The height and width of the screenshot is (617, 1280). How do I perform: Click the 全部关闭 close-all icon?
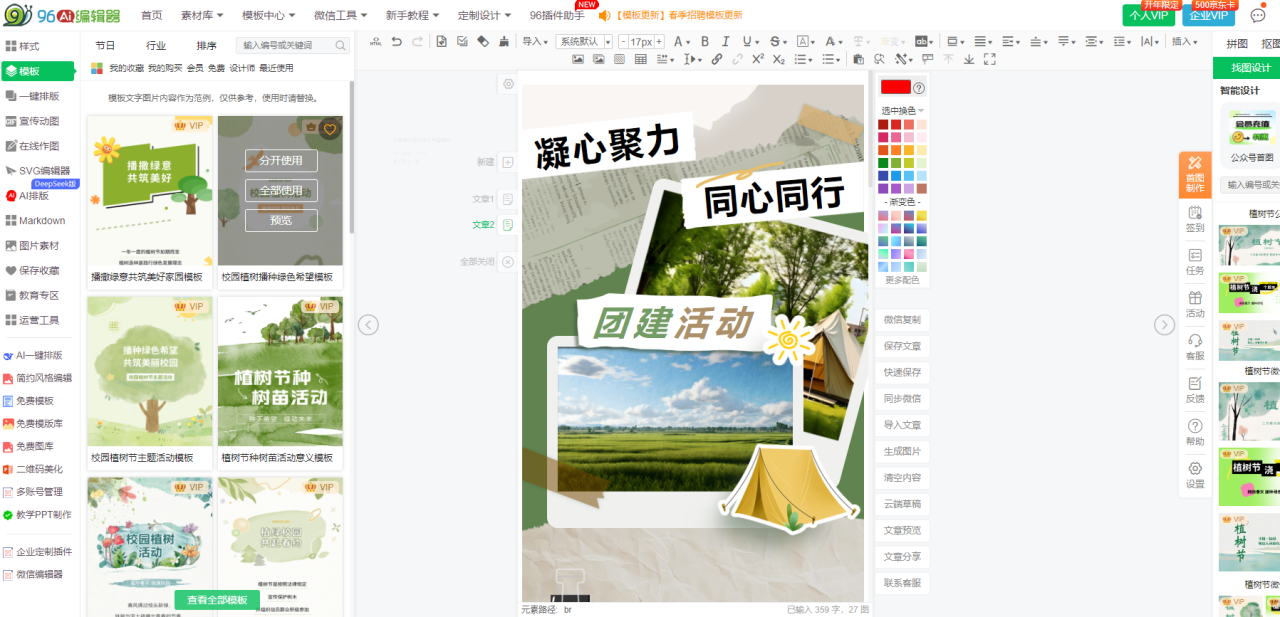point(508,262)
